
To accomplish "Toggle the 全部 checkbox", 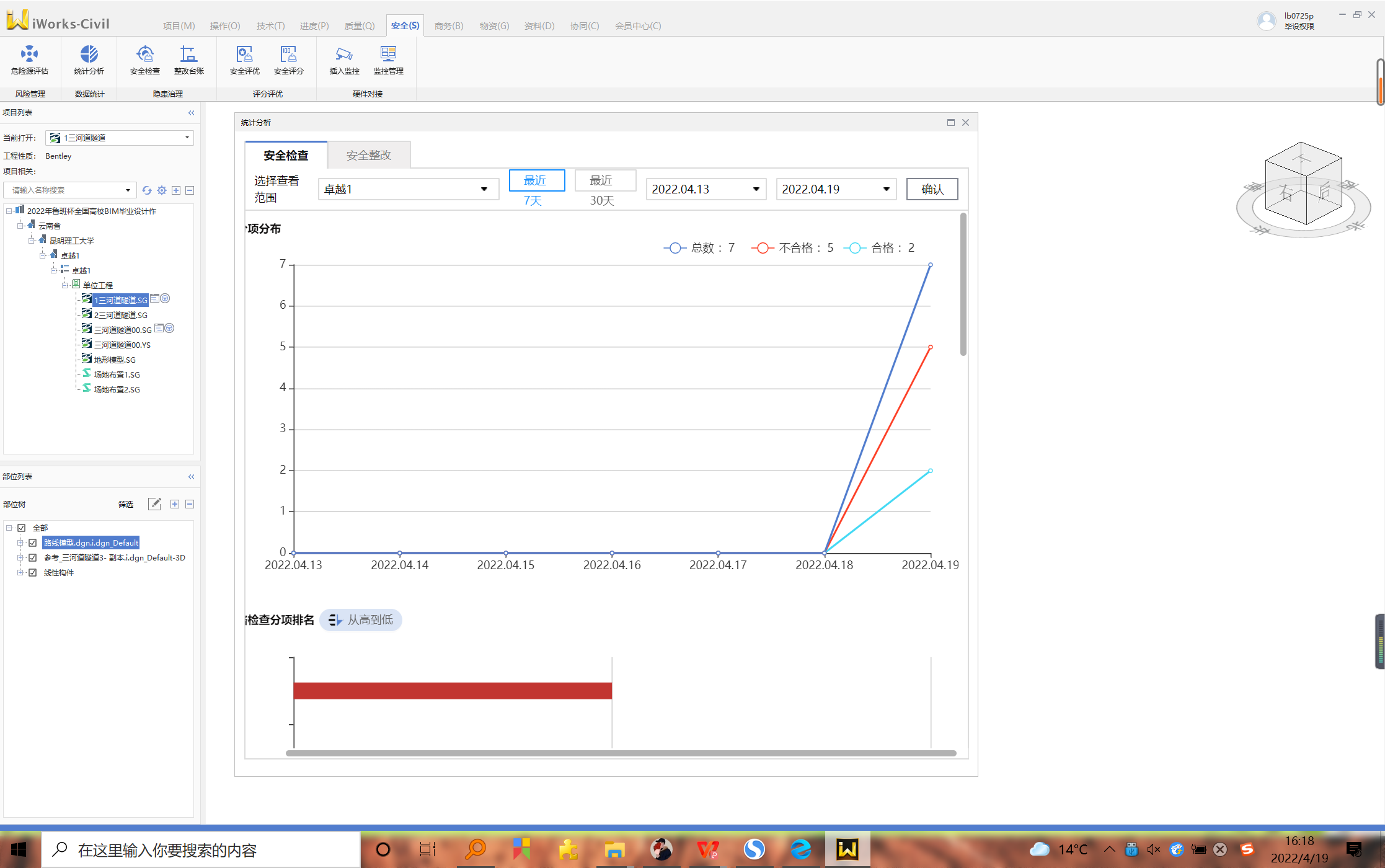I will tap(22, 528).
